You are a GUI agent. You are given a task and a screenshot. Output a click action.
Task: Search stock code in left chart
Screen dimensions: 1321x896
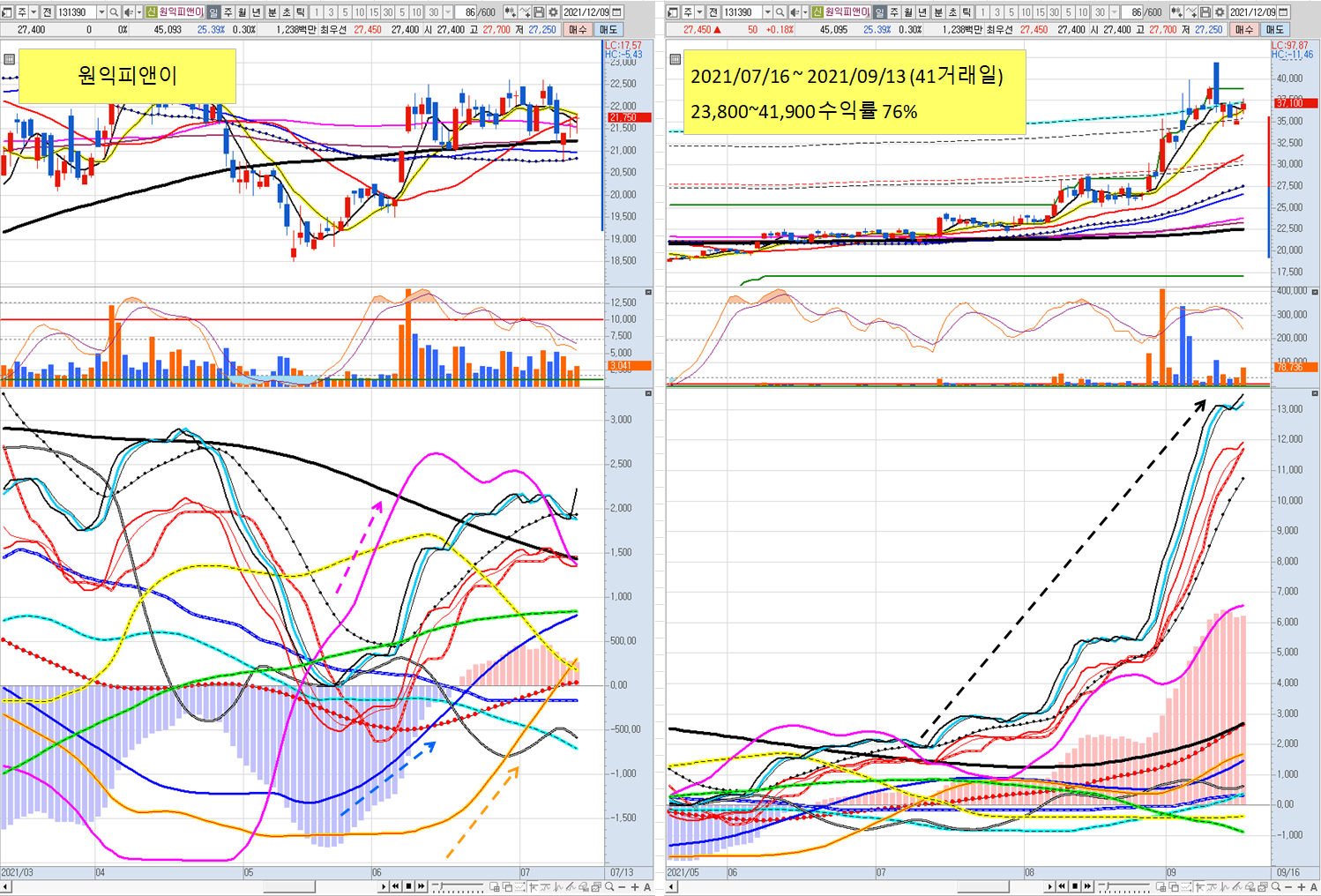(x=114, y=12)
